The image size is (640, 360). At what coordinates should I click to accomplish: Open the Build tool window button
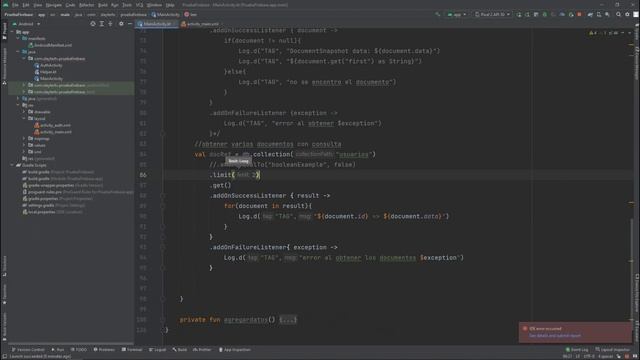tap(180, 350)
